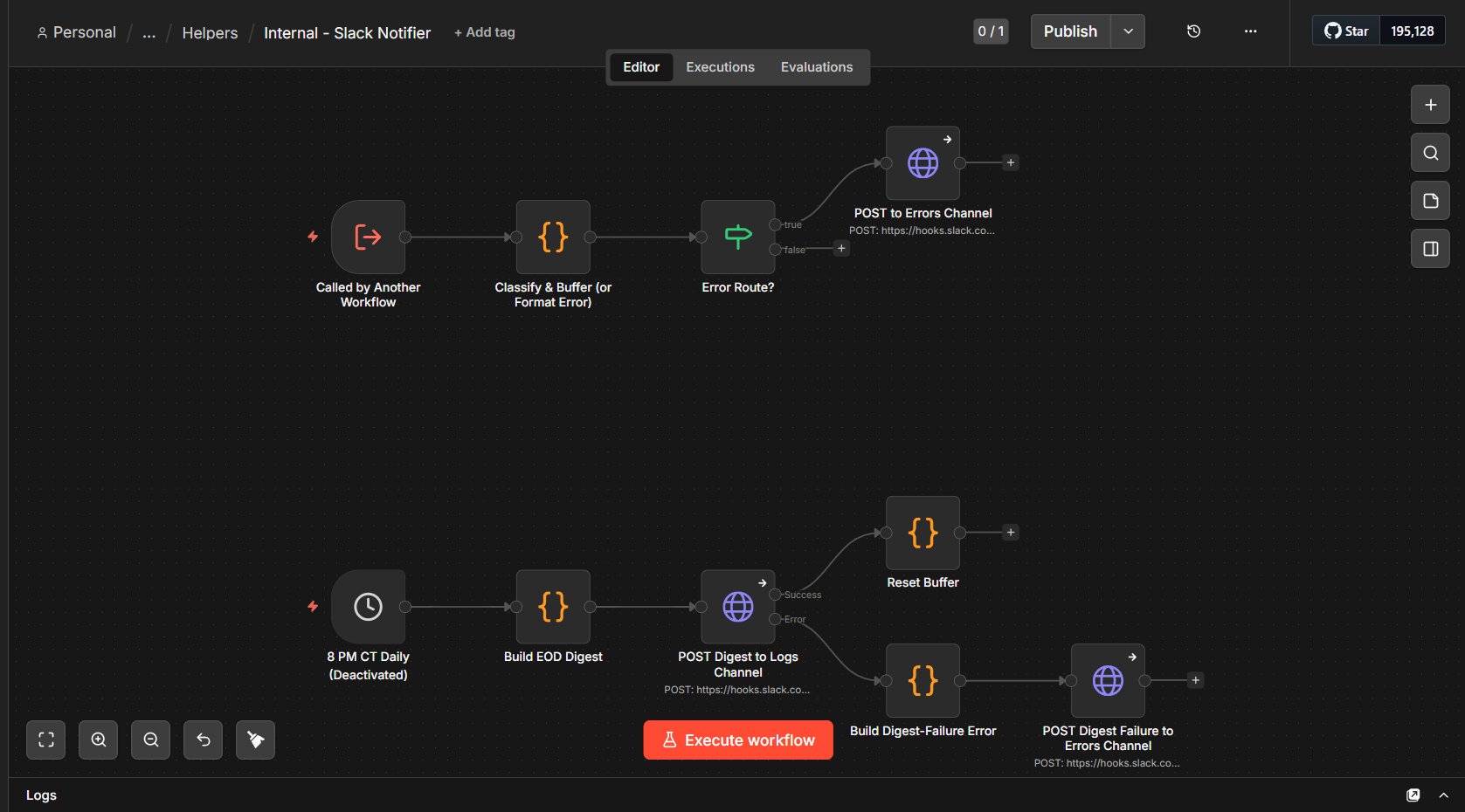Expand the Logs panel chevron

(1444, 795)
